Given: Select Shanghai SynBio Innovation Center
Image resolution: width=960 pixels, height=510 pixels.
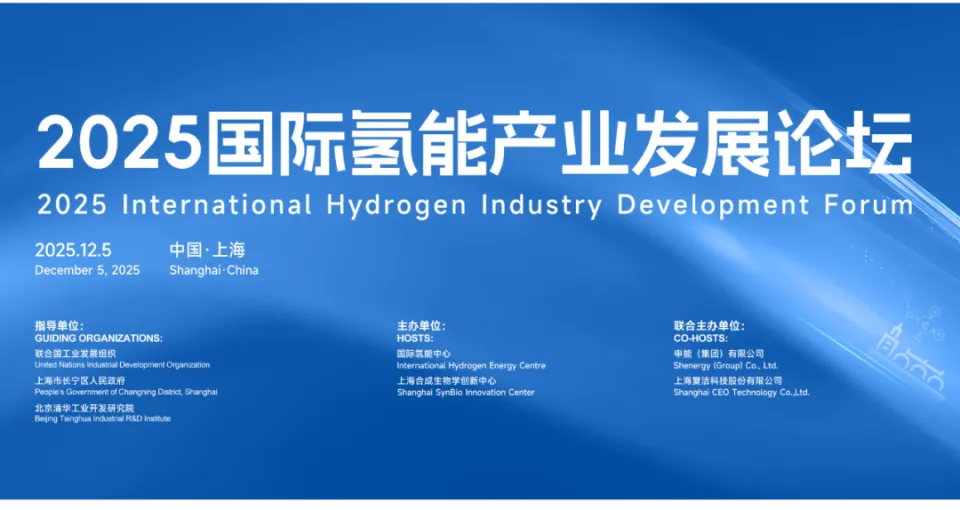Looking at the screenshot, I should tap(465, 392).
